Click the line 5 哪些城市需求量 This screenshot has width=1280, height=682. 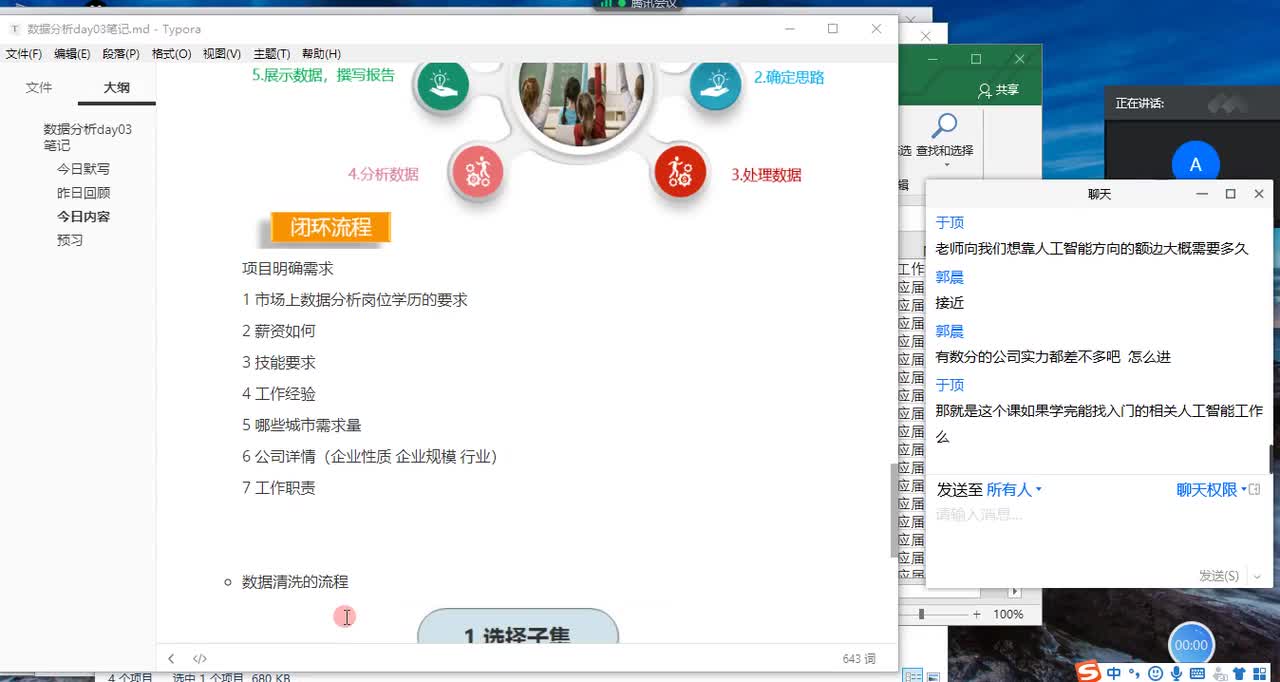click(302, 425)
